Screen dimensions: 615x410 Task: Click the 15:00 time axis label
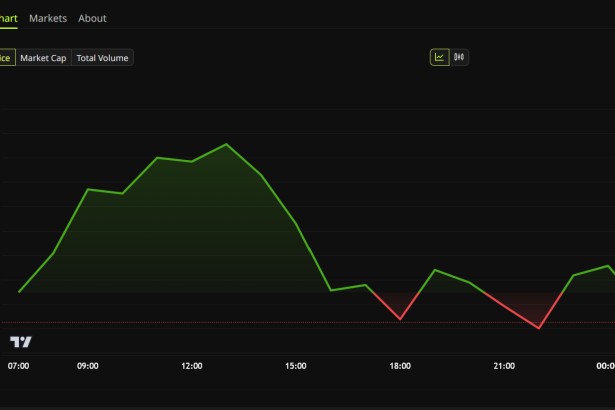tap(296, 366)
